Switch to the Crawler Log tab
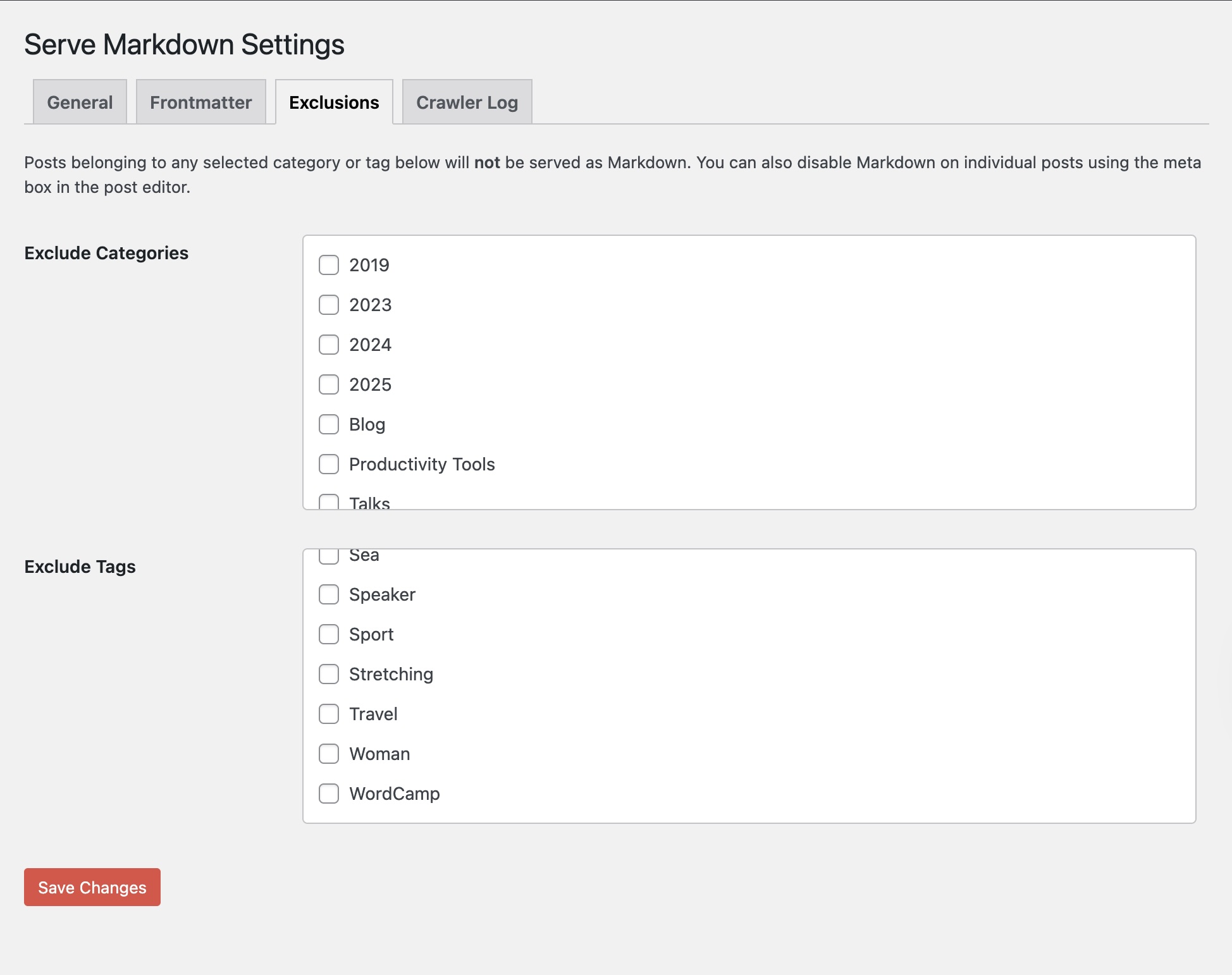 (467, 102)
